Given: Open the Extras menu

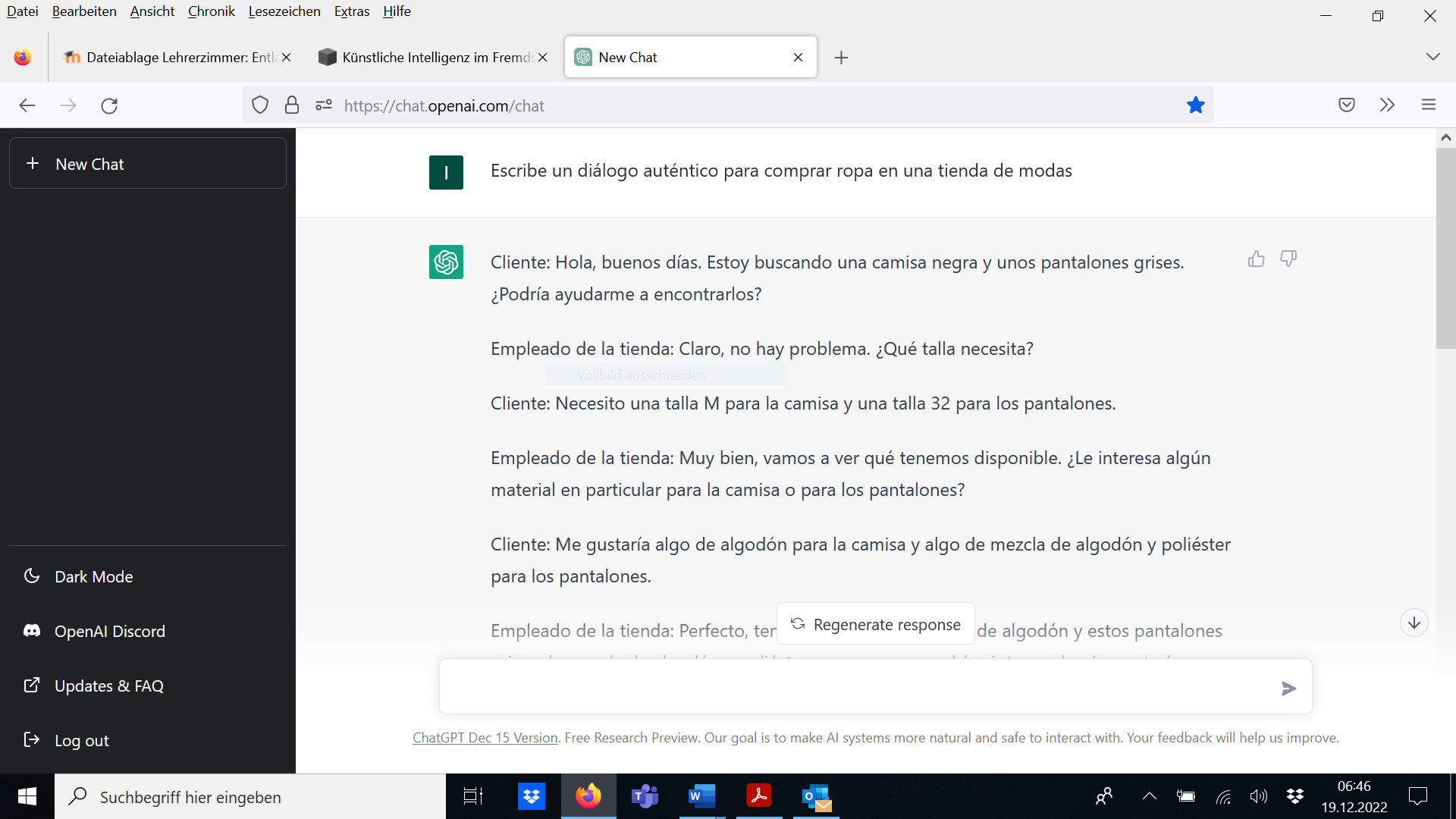Looking at the screenshot, I should pyautogui.click(x=352, y=11).
